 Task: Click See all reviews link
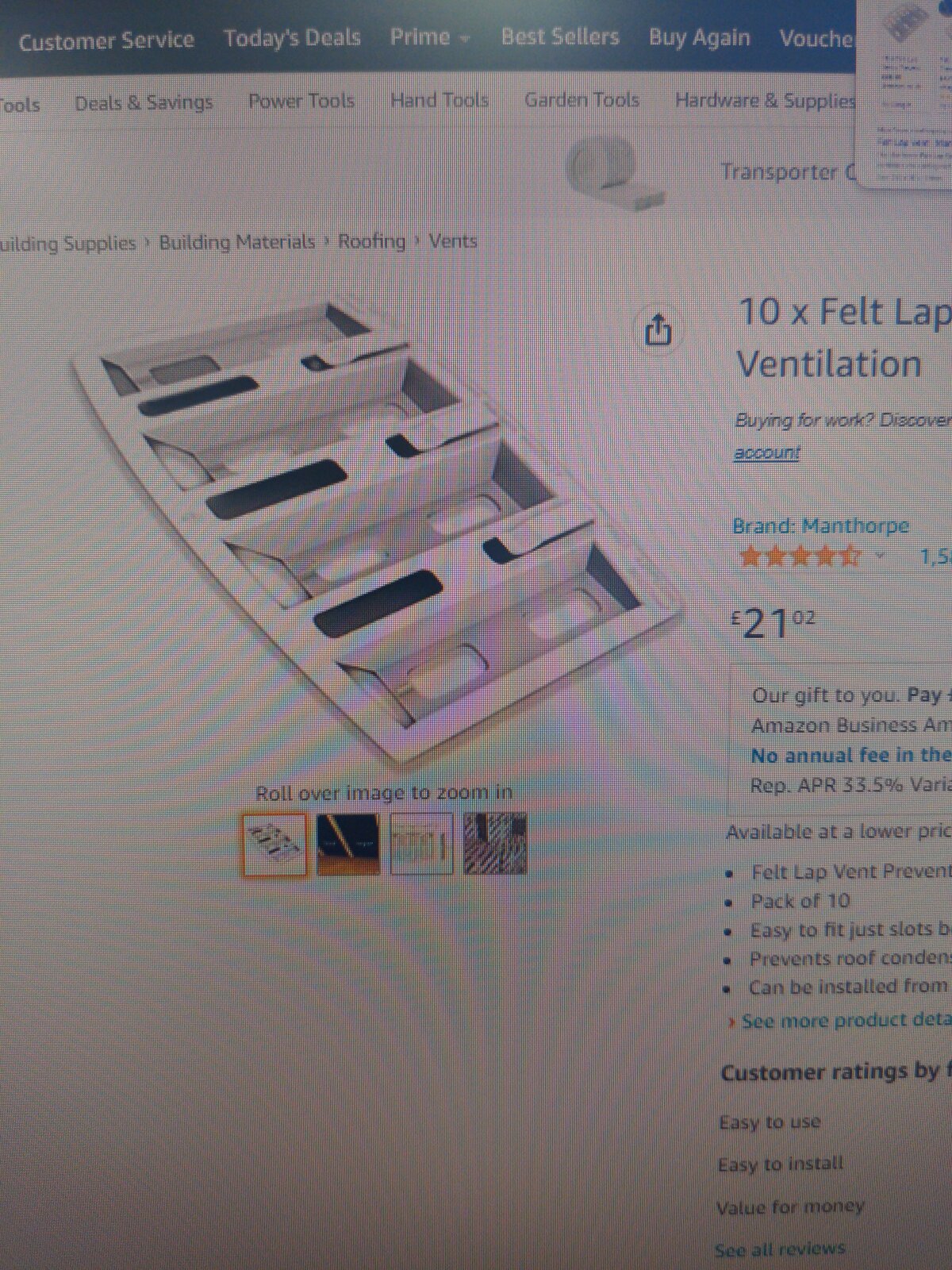pyautogui.click(x=780, y=1250)
